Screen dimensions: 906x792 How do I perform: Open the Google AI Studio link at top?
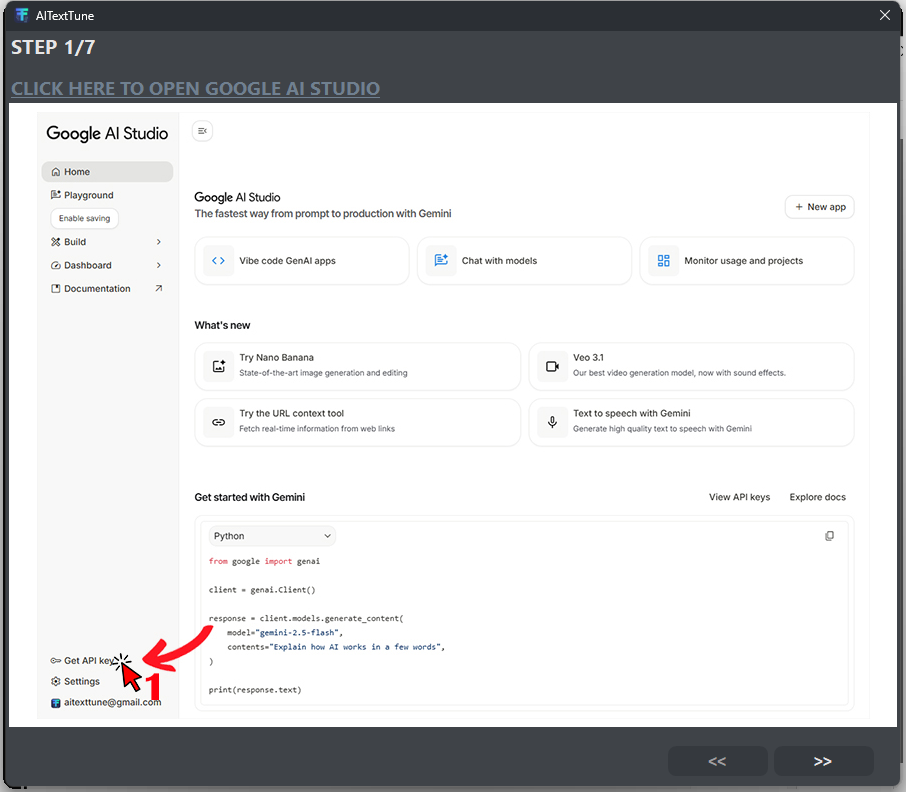[195, 88]
